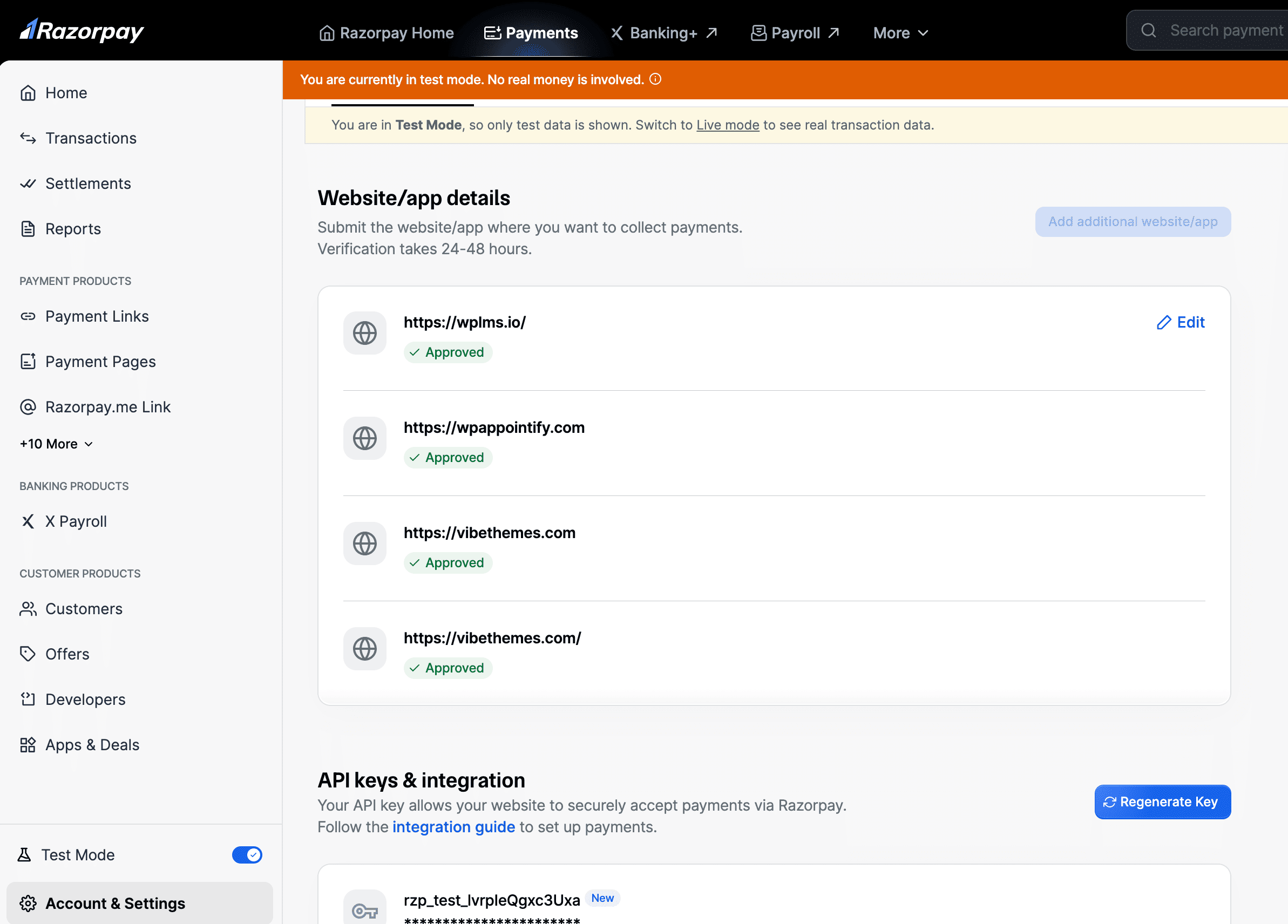
Task: Click the Settlements double-check icon
Action: [x=28, y=184]
